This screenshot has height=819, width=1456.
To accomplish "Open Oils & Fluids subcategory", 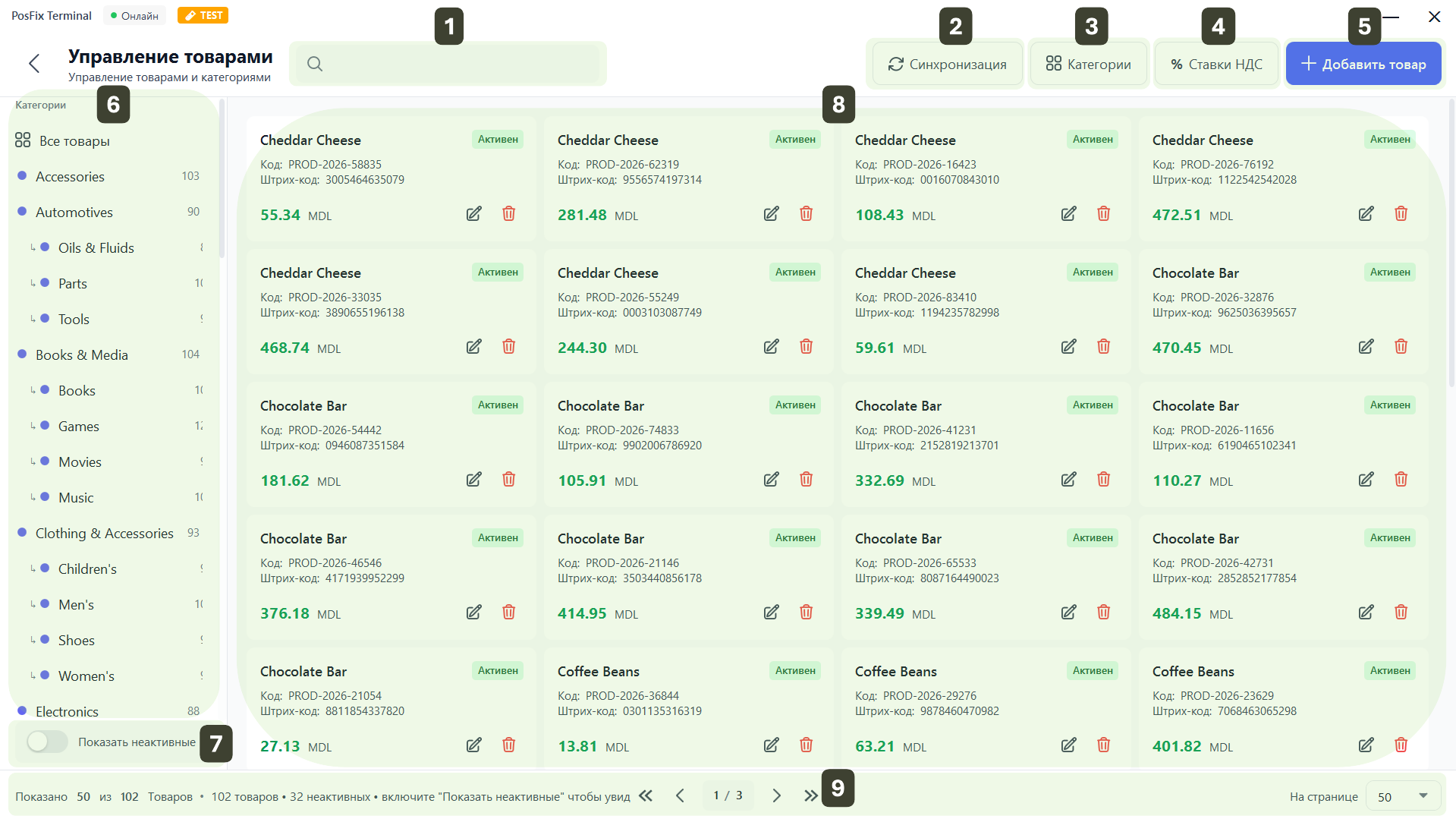I will [x=96, y=248].
